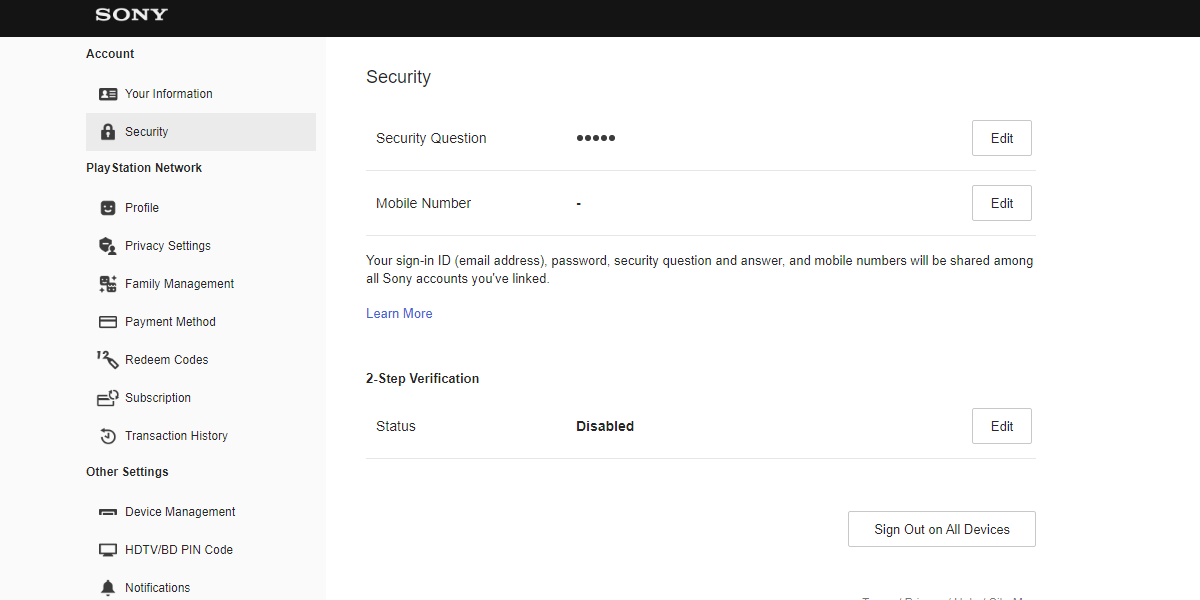Click the Redeem Codes icon

(x=108, y=359)
